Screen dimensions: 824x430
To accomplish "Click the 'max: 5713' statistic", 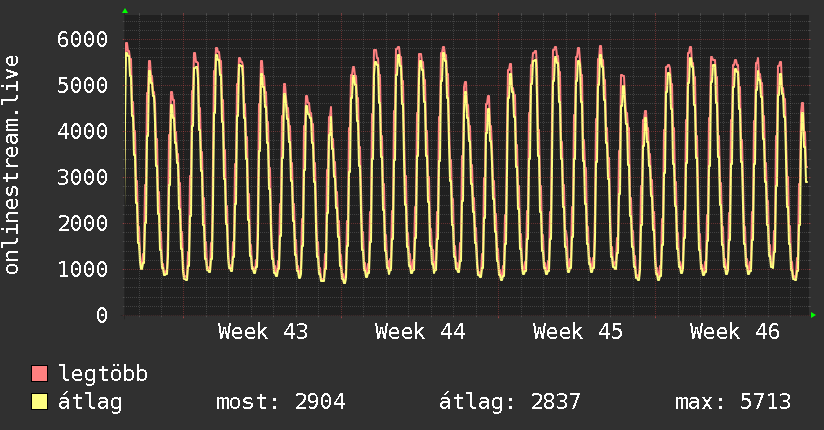I will coord(733,402).
